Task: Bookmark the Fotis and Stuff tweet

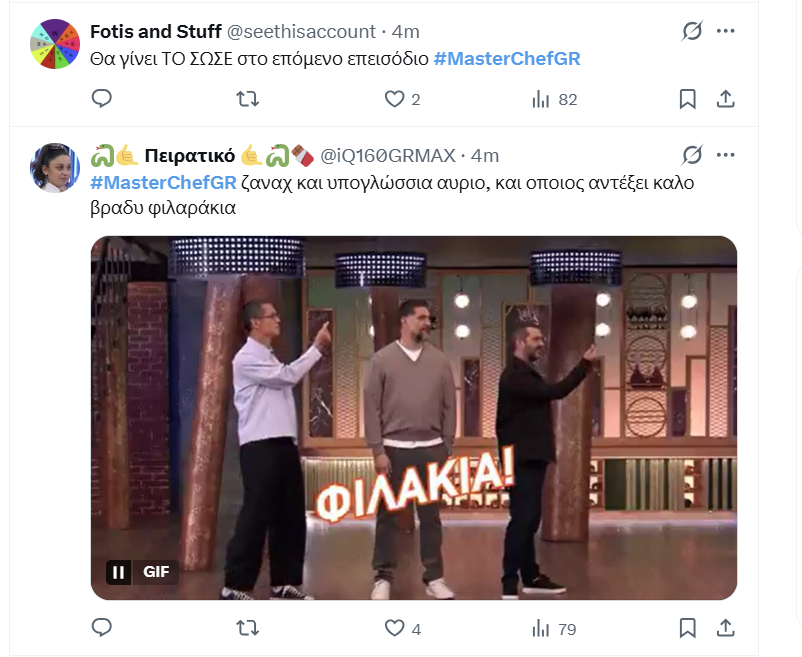Action: coord(688,99)
